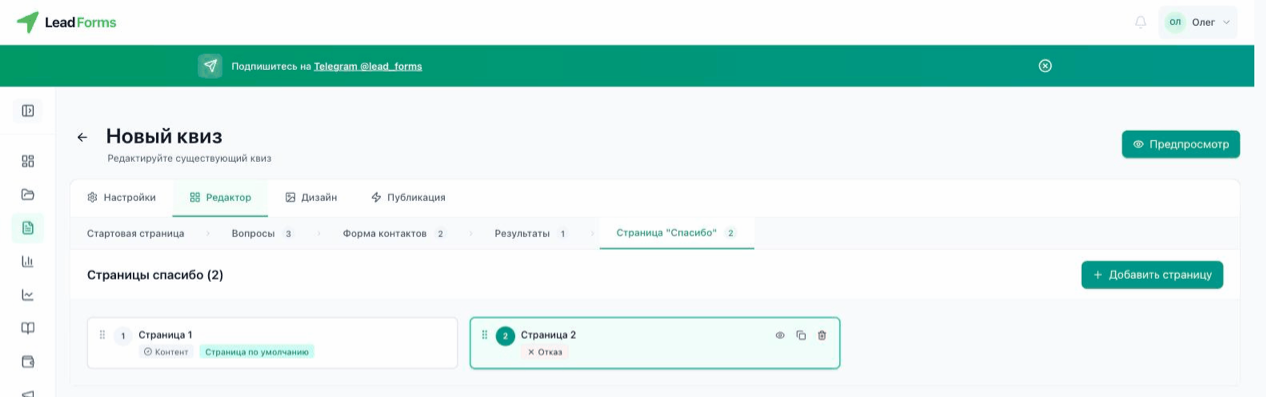This screenshot has width=1266, height=397.
Task: Duplicate Страница 2 with the copy icon
Action: pos(801,335)
